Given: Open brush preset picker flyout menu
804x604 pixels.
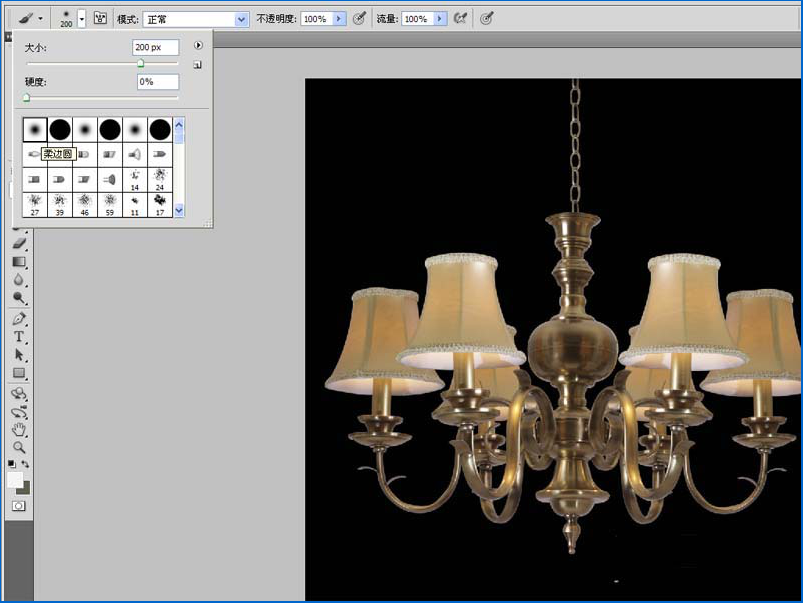Looking at the screenshot, I should [x=198, y=45].
